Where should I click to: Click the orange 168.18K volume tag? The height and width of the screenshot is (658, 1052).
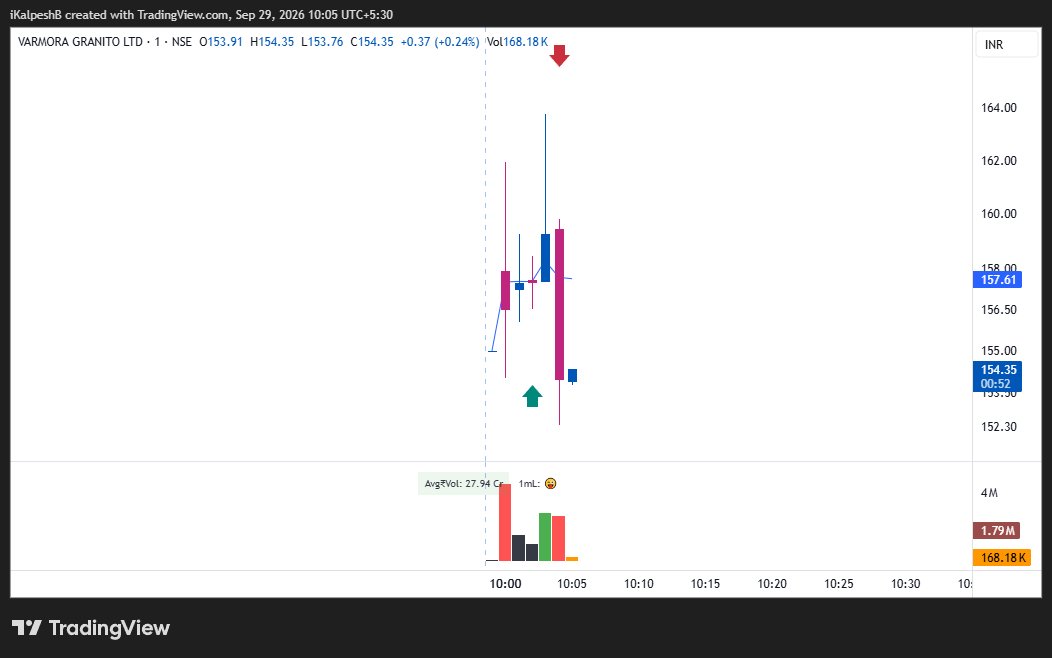click(x=1002, y=557)
